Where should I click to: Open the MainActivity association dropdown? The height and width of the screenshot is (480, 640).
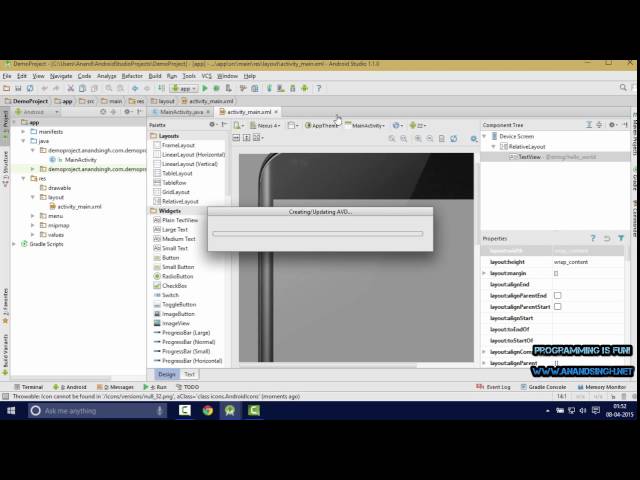tap(365, 126)
